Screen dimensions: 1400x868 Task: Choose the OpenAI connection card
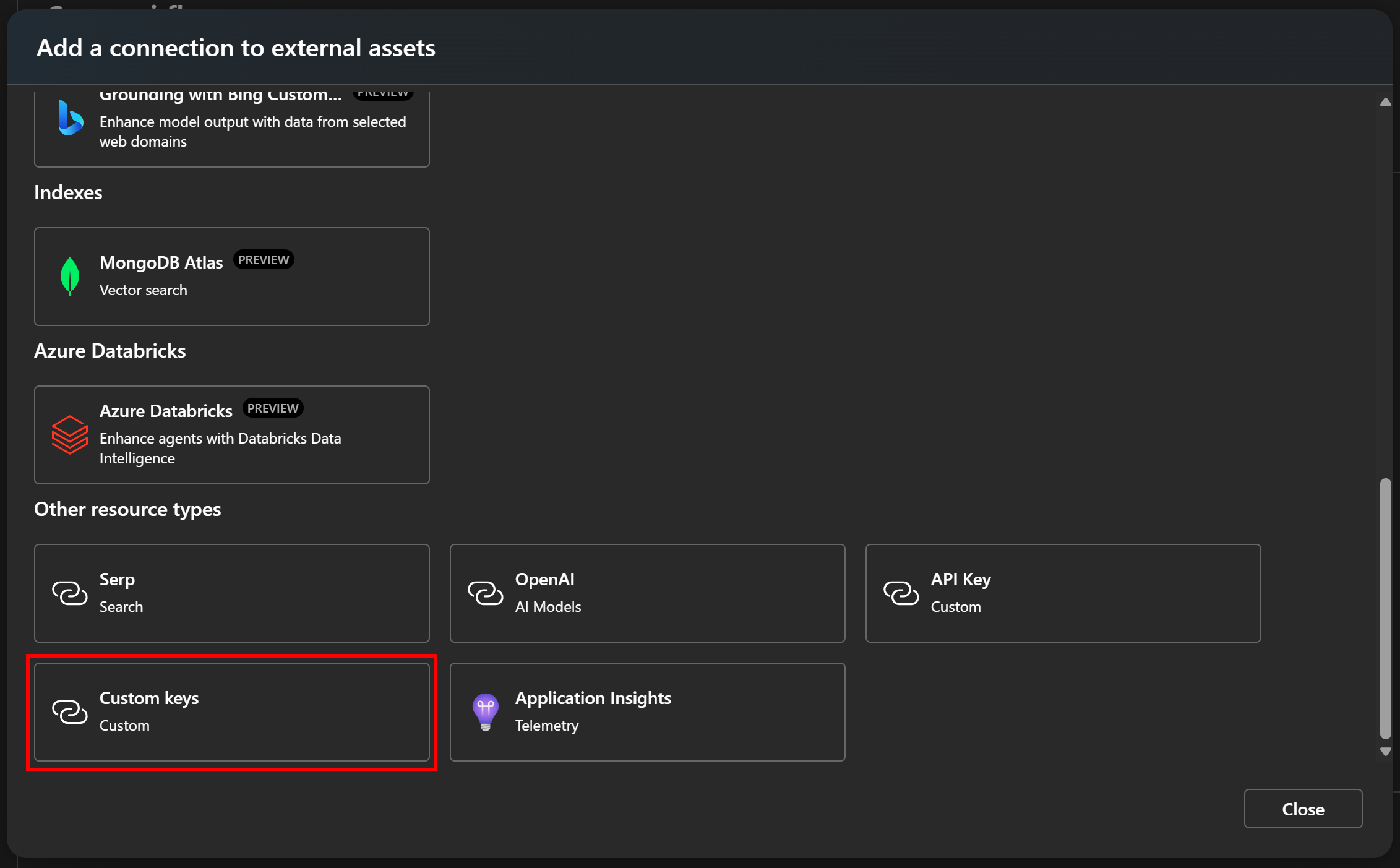click(646, 592)
